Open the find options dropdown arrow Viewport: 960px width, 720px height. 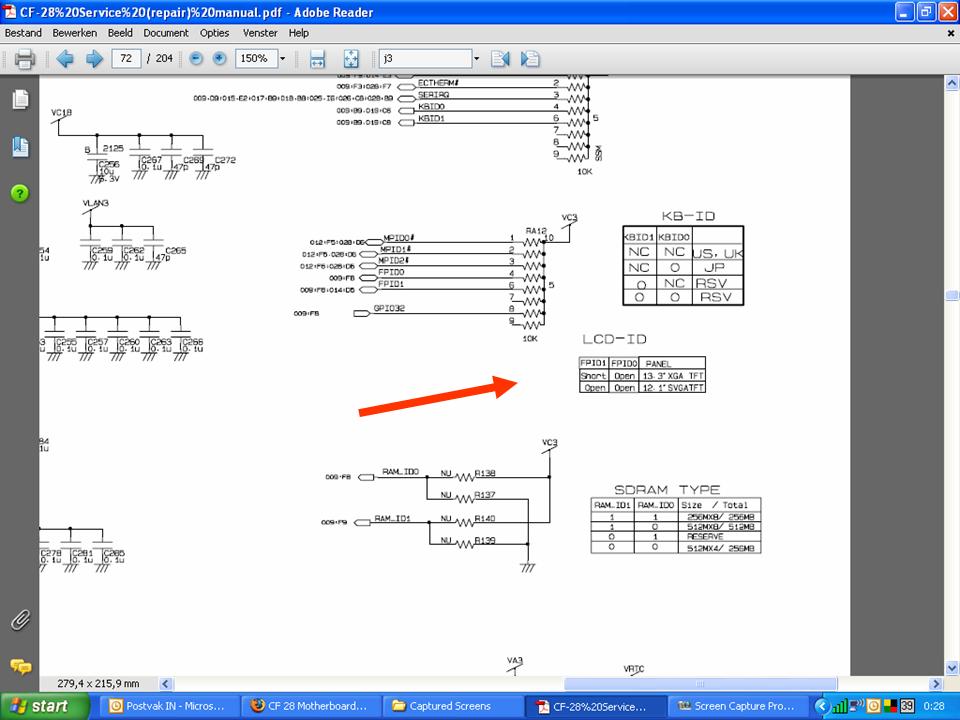tap(476, 59)
